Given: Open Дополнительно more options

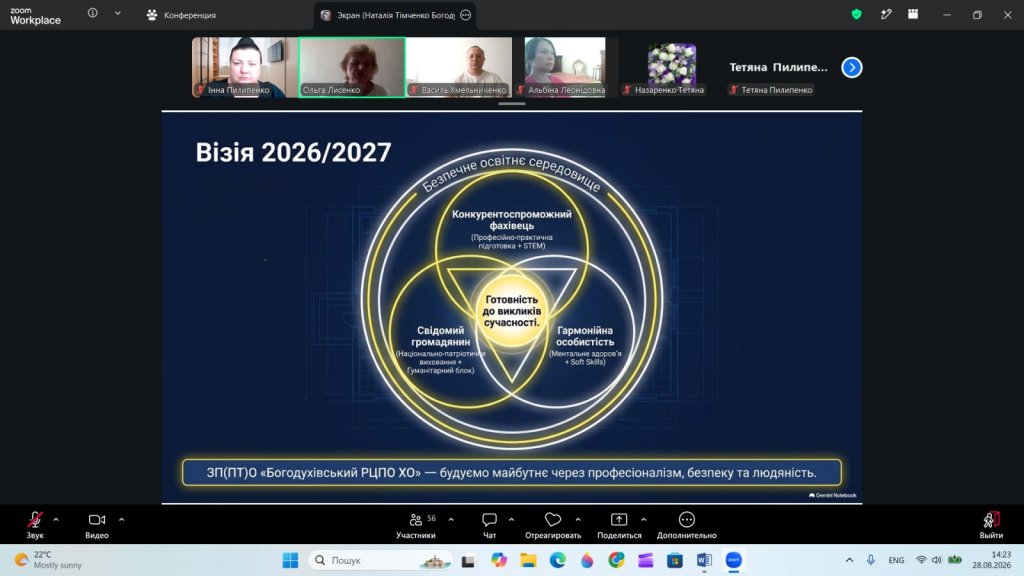Looking at the screenshot, I should pyautogui.click(x=686, y=525).
